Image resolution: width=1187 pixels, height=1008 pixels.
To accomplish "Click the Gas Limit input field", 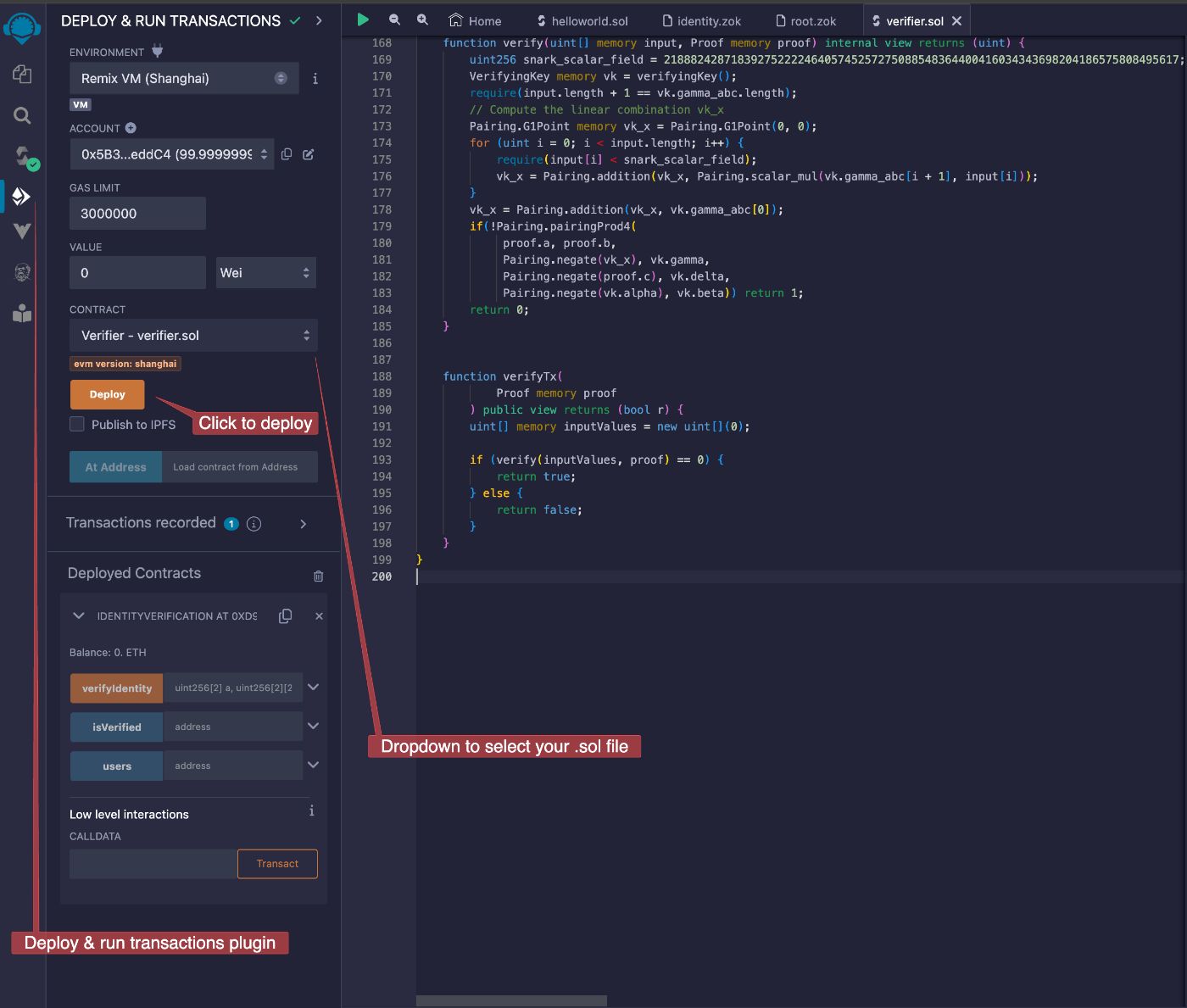I will click(137, 214).
